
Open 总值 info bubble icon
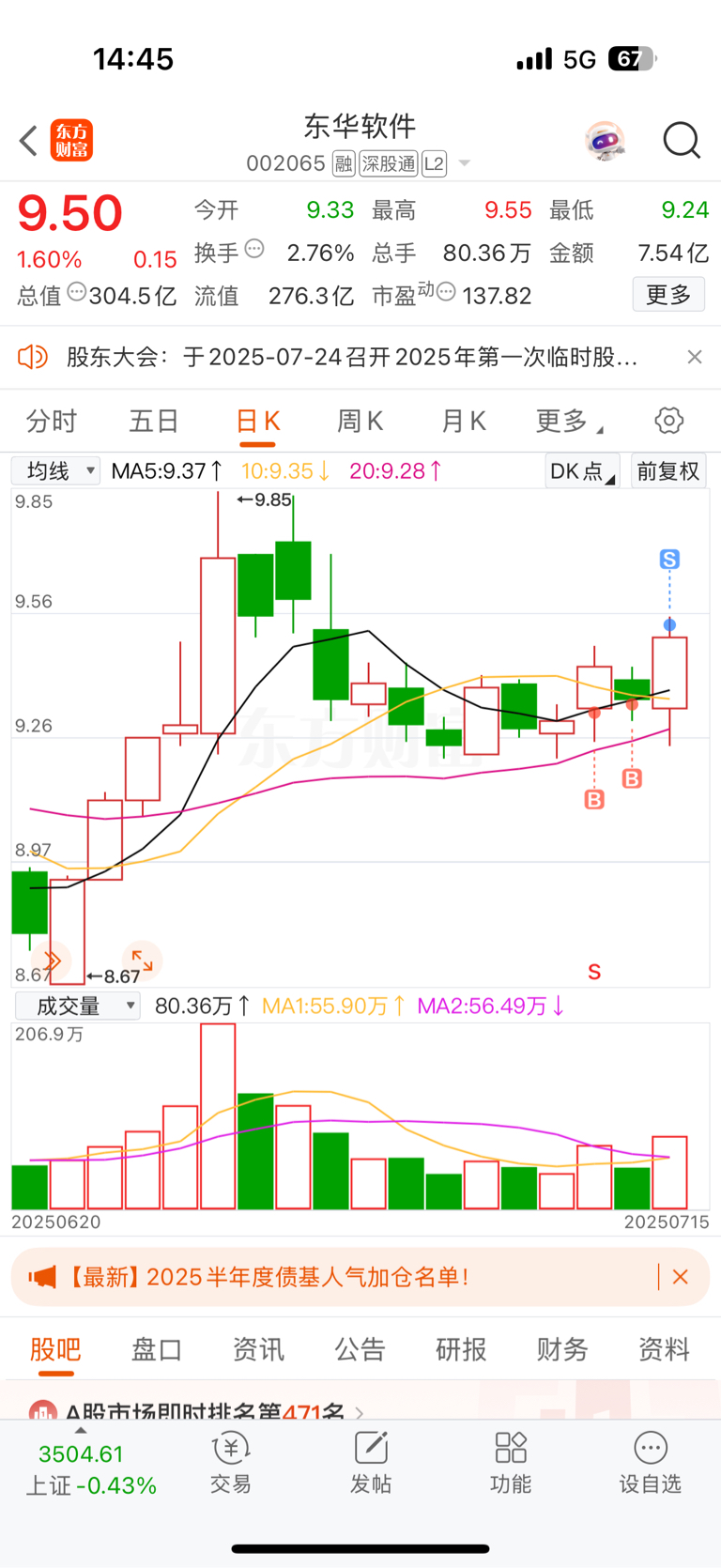(76, 292)
